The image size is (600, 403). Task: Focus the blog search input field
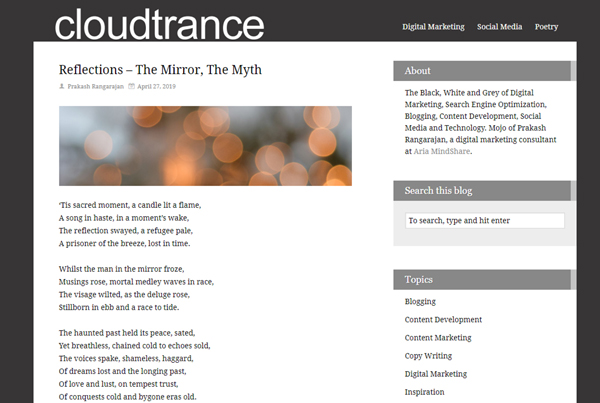(x=484, y=220)
